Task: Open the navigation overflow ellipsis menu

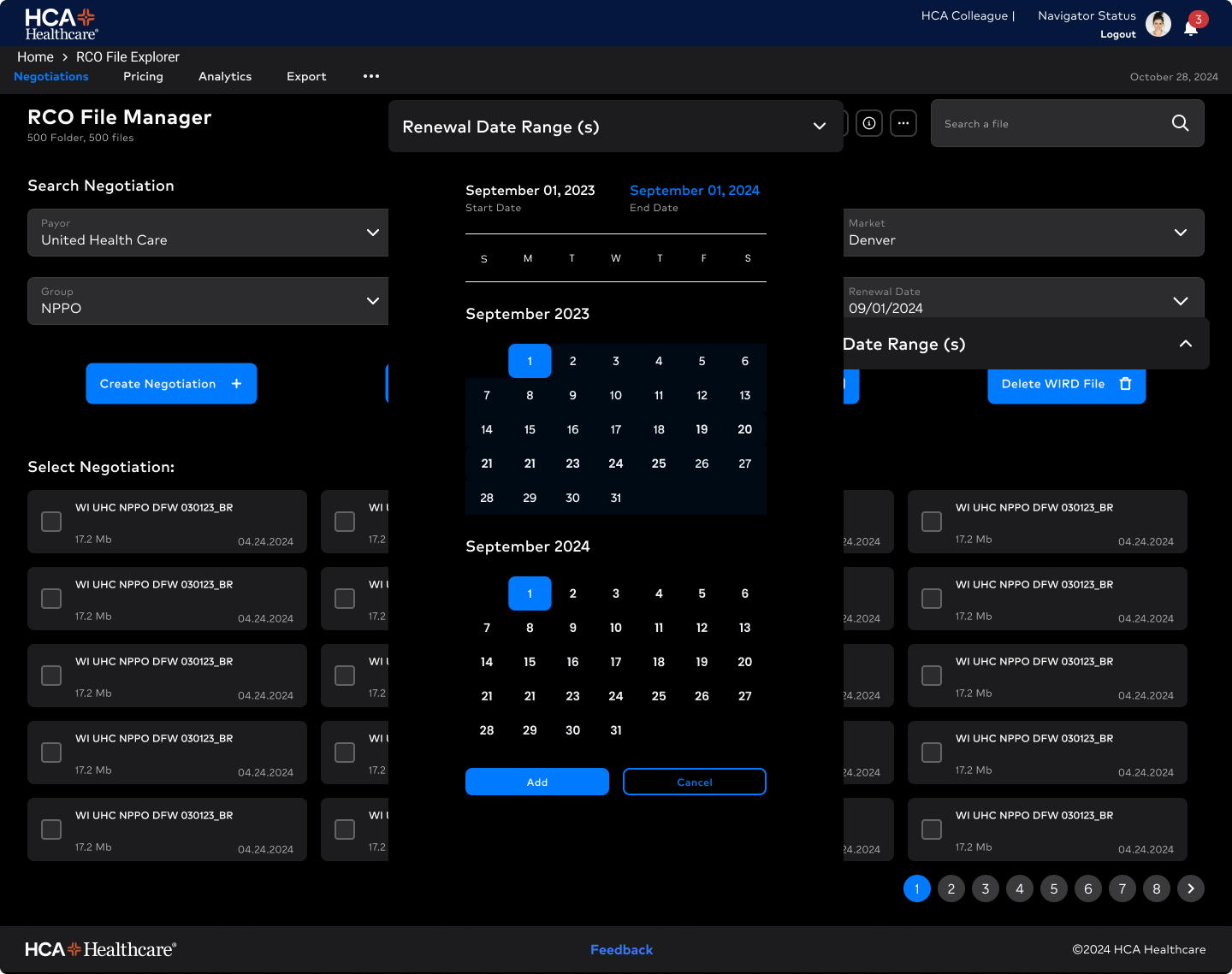Action: coord(370,76)
